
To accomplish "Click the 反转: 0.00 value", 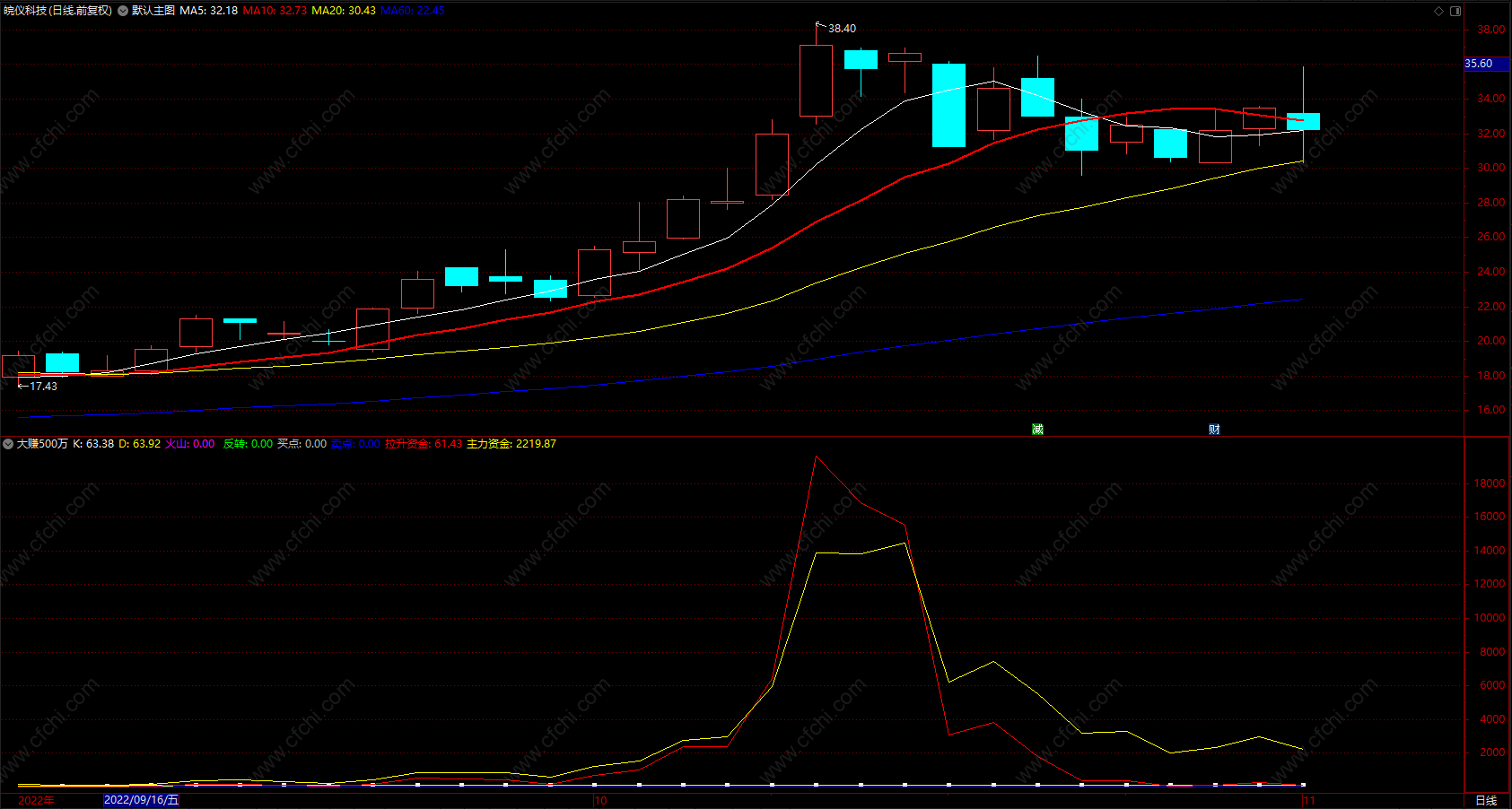I will 248,444.
